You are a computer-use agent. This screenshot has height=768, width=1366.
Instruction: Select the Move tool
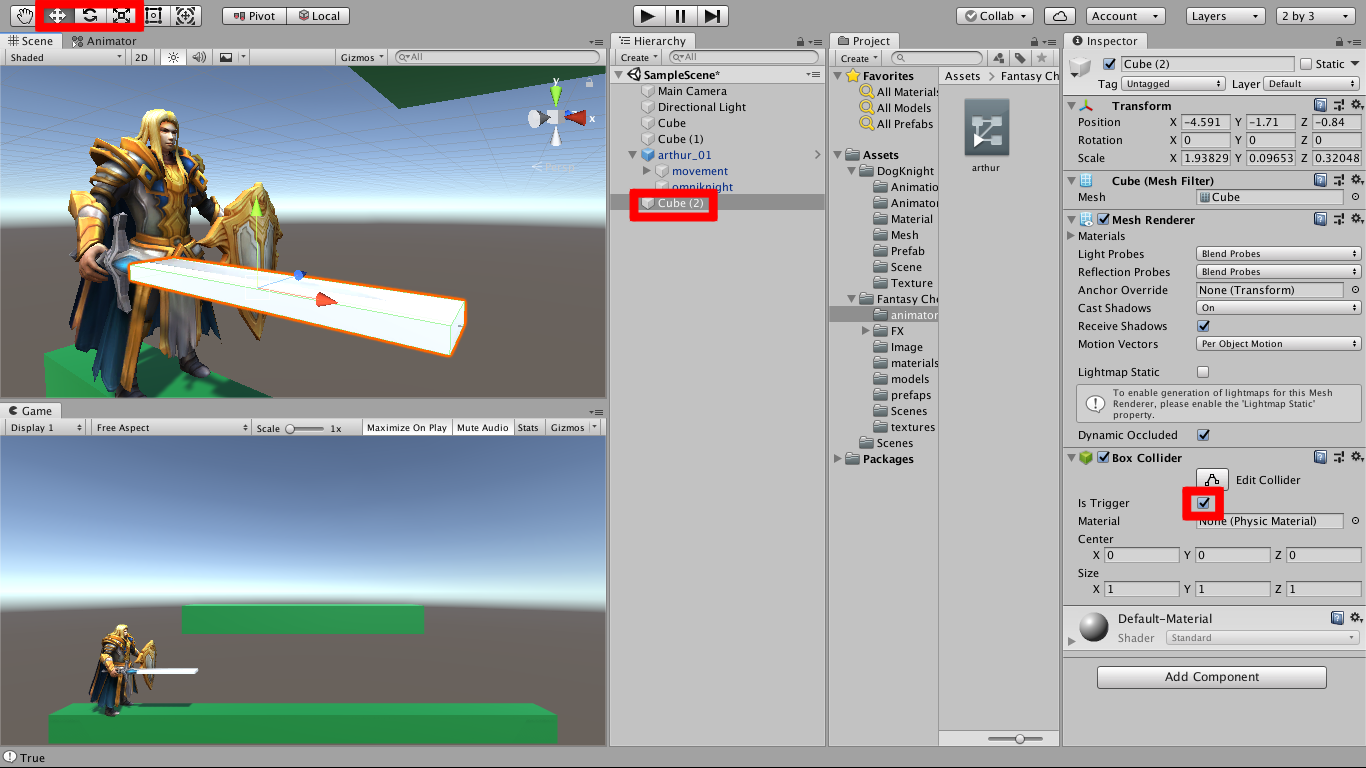click(x=57, y=16)
